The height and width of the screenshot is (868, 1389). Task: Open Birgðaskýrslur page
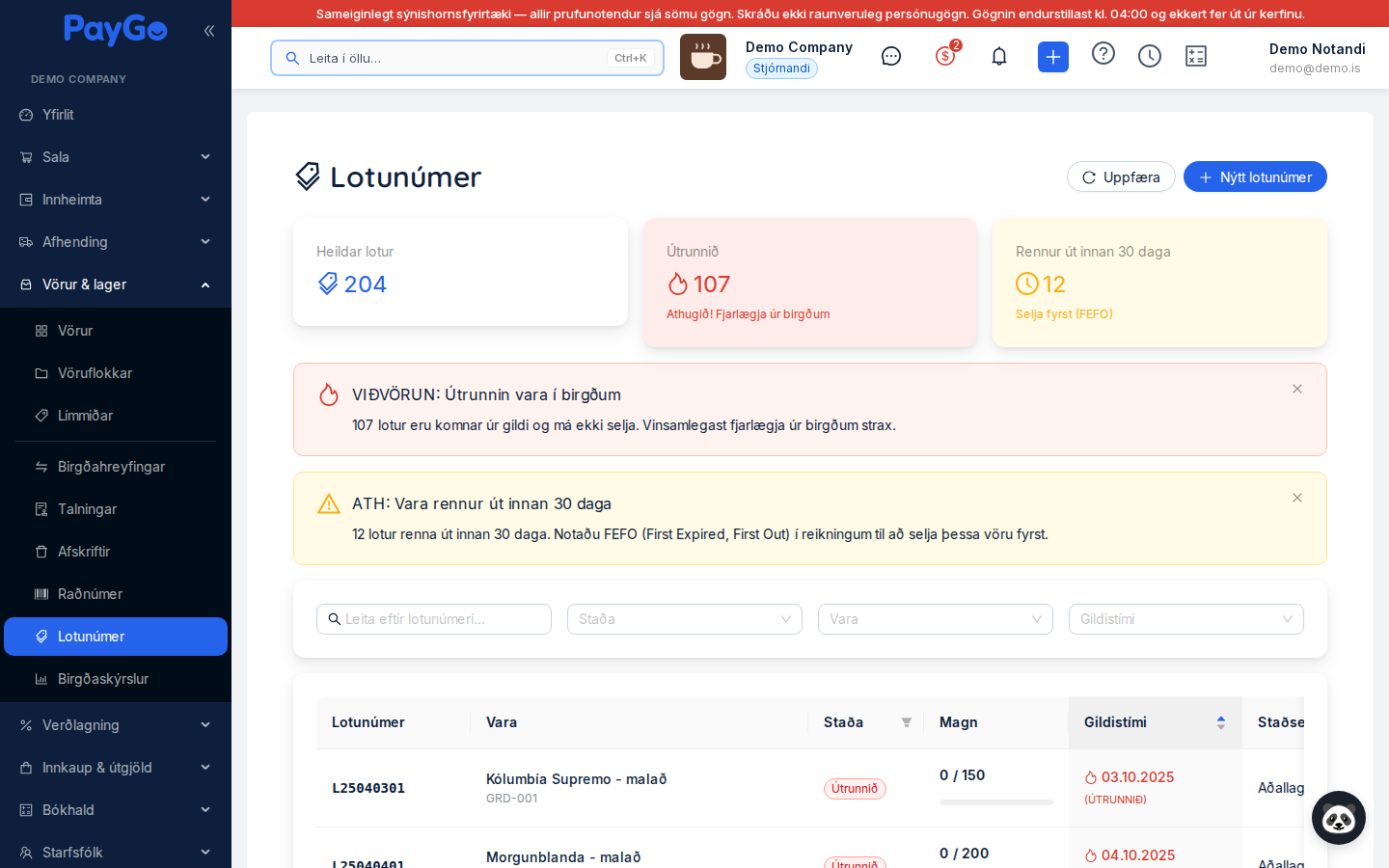[116, 679]
